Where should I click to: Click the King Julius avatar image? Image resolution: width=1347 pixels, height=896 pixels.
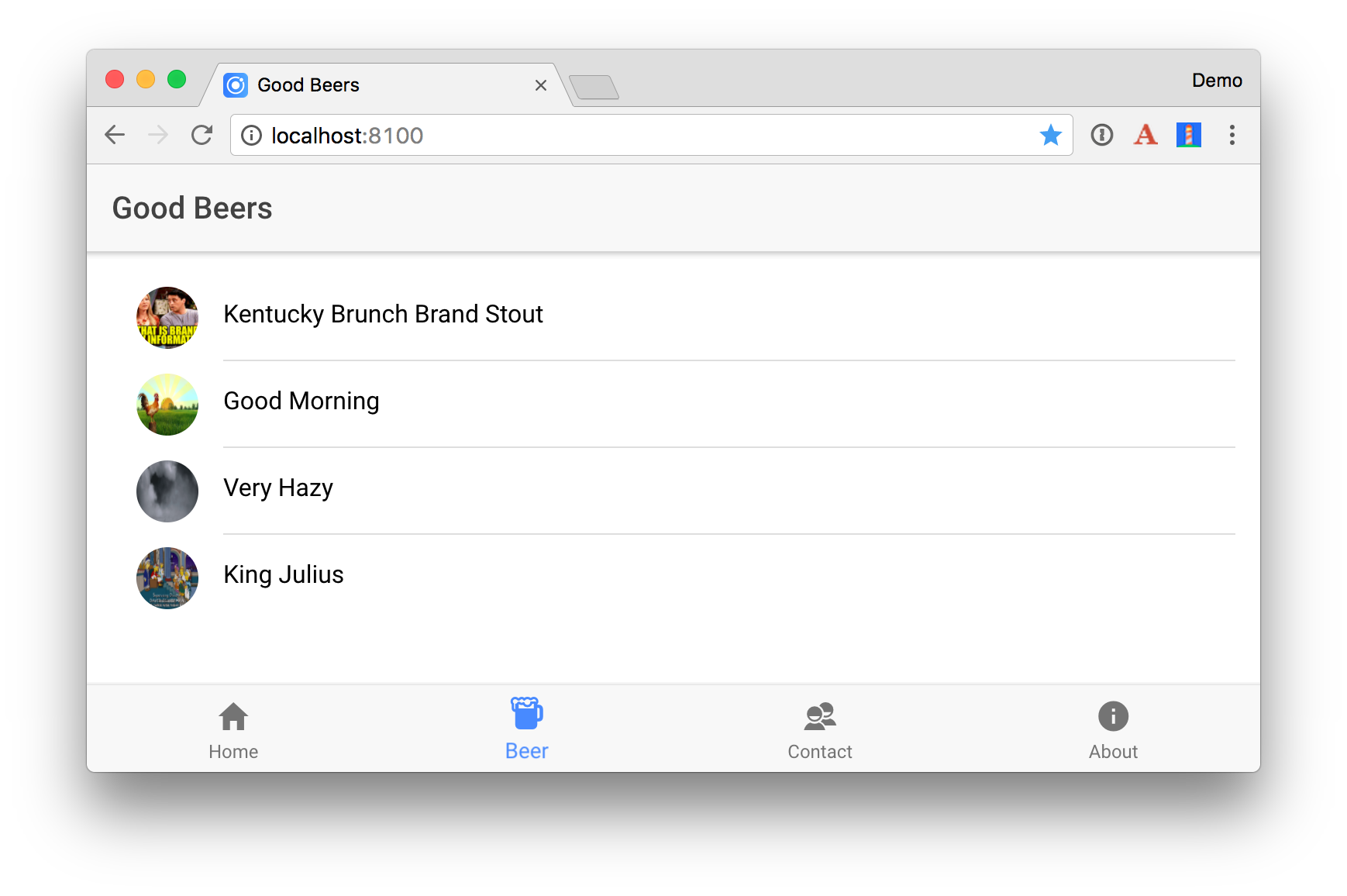(167, 578)
